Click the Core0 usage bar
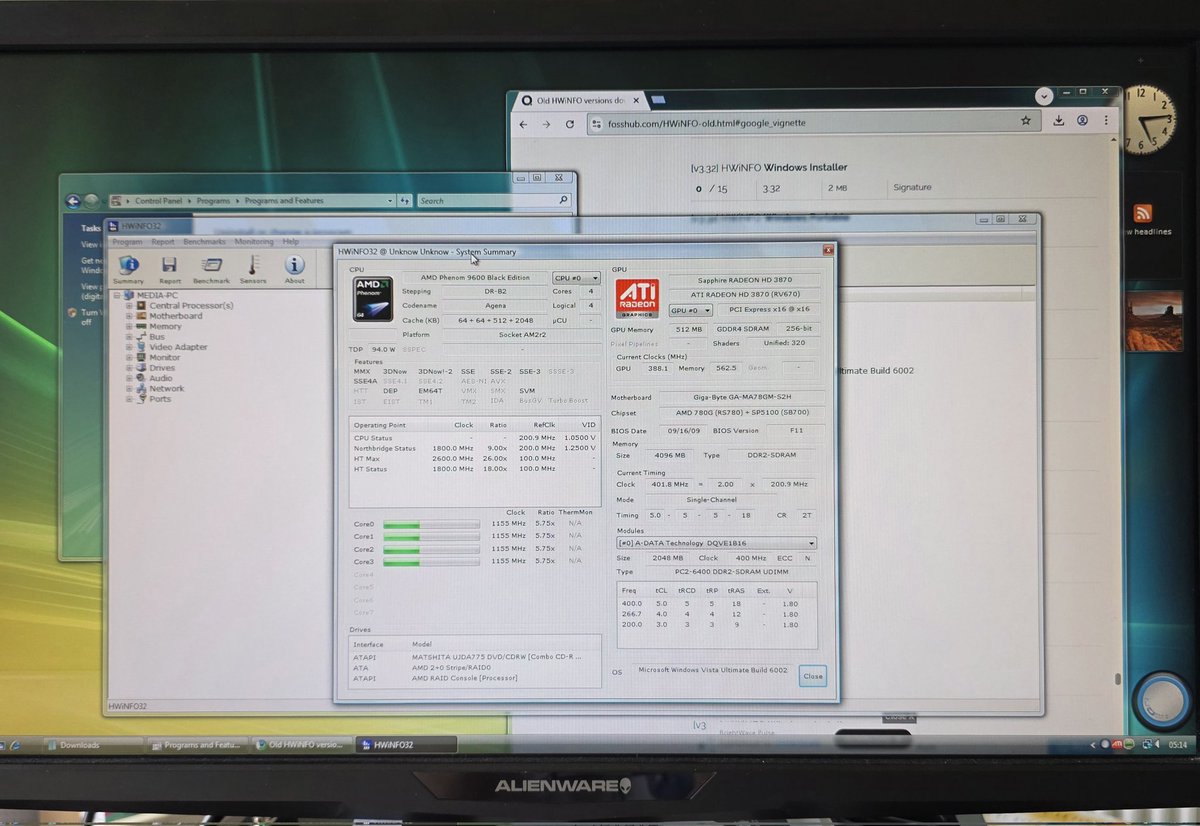 click(431, 524)
